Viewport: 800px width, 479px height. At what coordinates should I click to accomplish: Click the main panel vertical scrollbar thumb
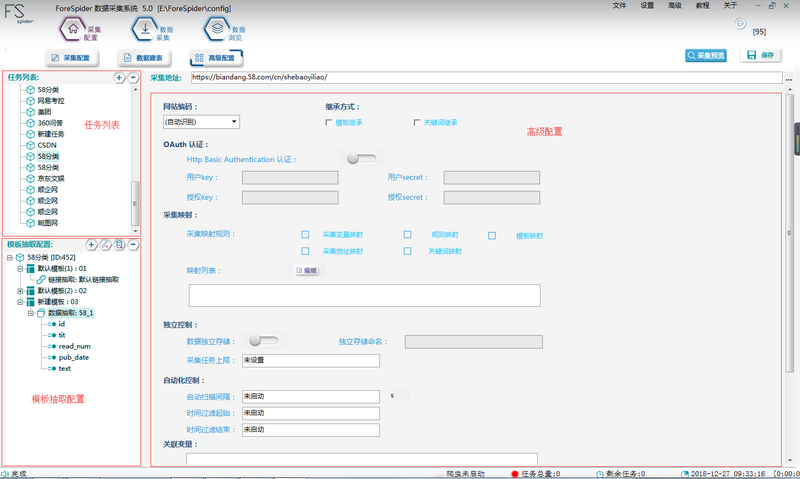pos(790,233)
